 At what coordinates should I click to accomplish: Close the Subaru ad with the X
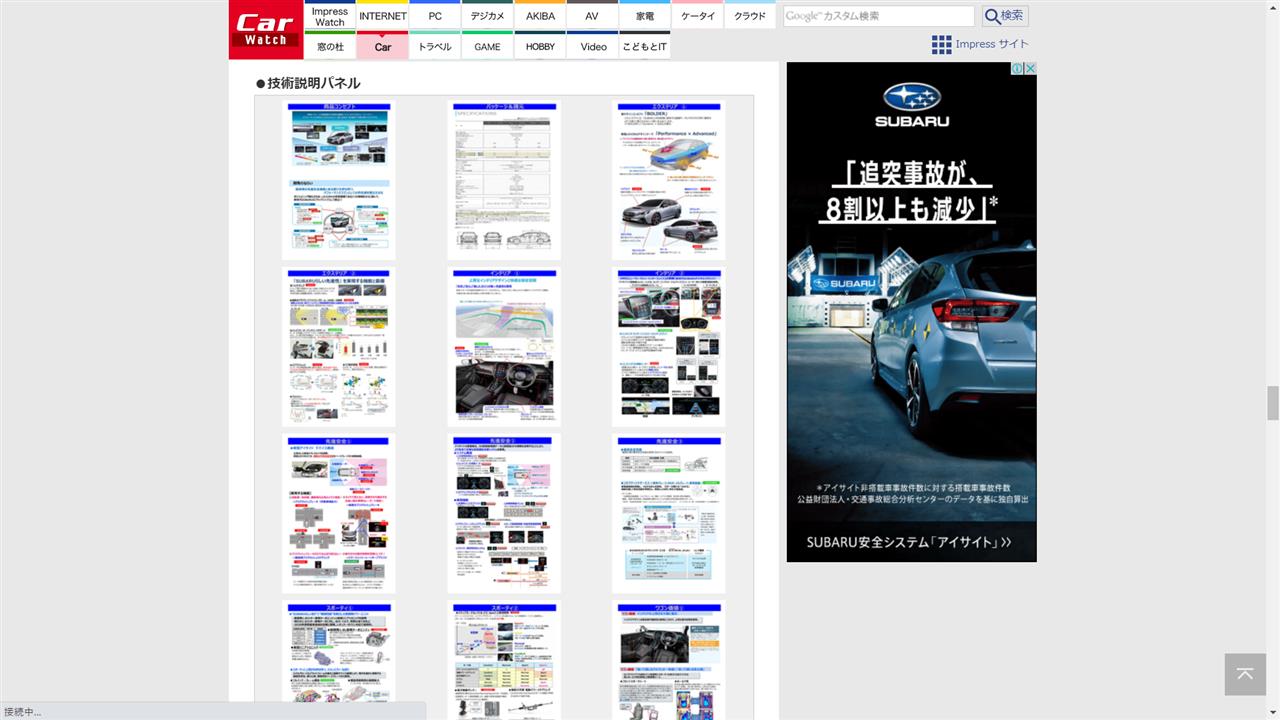pos(1030,69)
